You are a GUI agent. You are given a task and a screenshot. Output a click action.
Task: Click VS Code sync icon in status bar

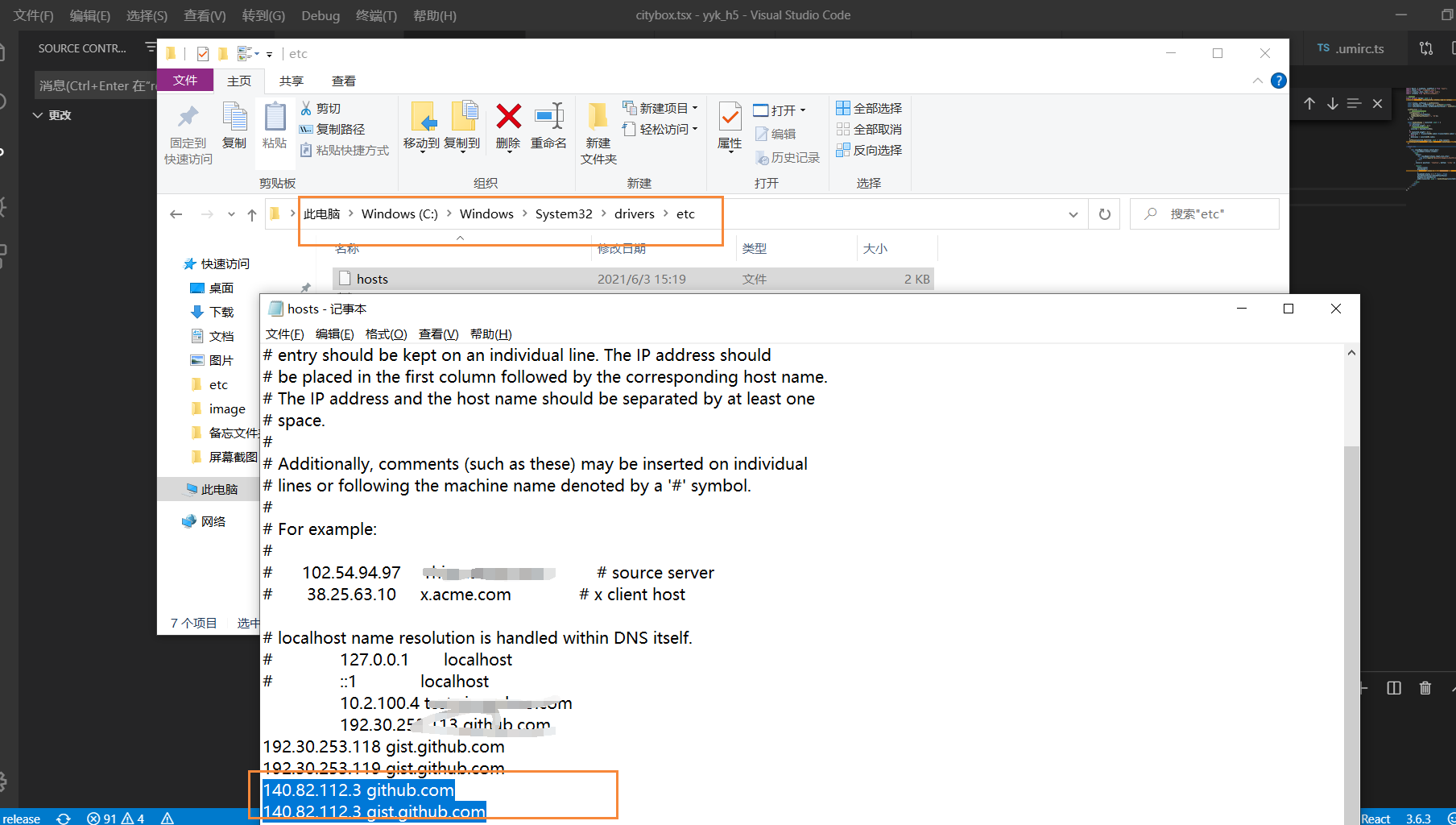pos(64,819)
